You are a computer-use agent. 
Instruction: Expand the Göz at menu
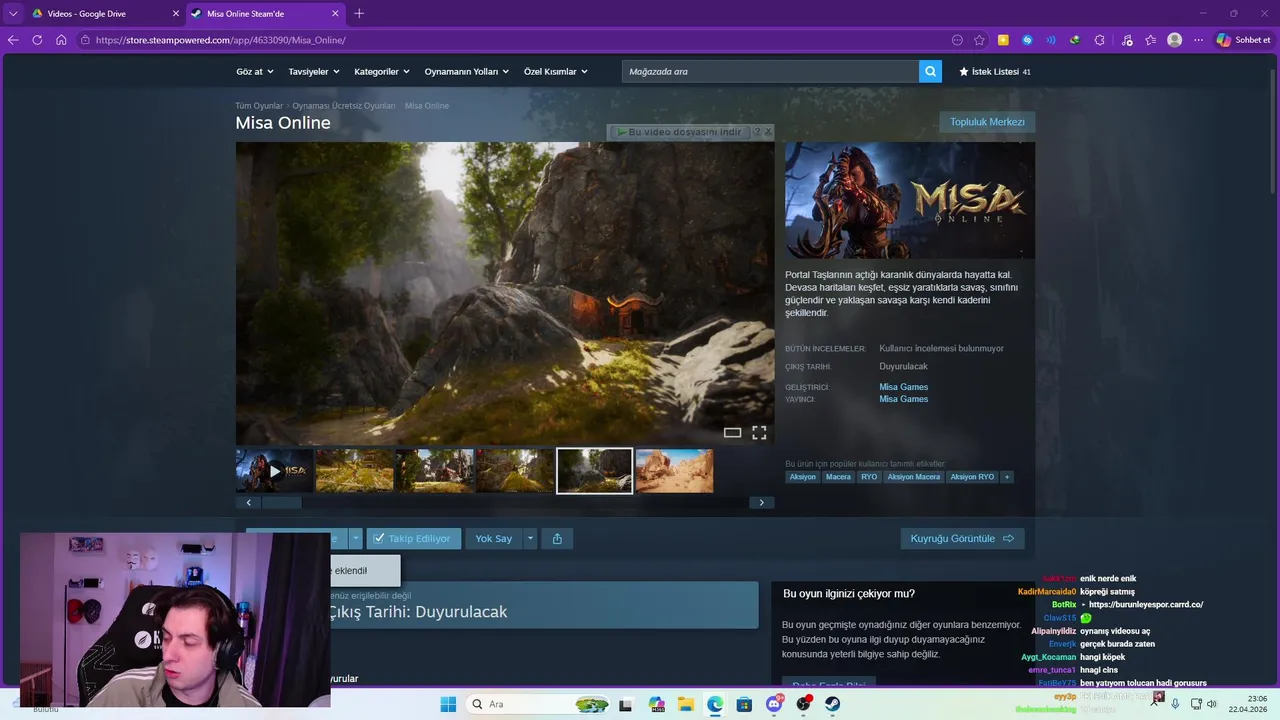pyautogui.click(x=254, y=72)
